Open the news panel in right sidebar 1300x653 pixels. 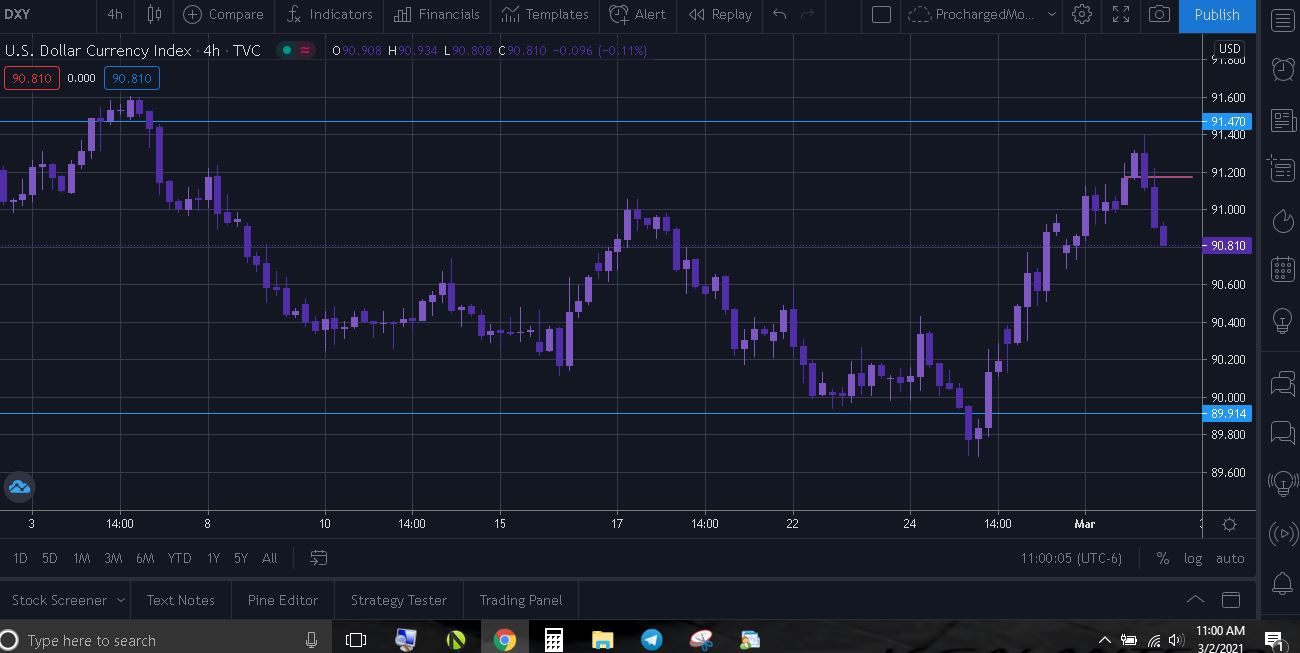tap(1282, 121)
